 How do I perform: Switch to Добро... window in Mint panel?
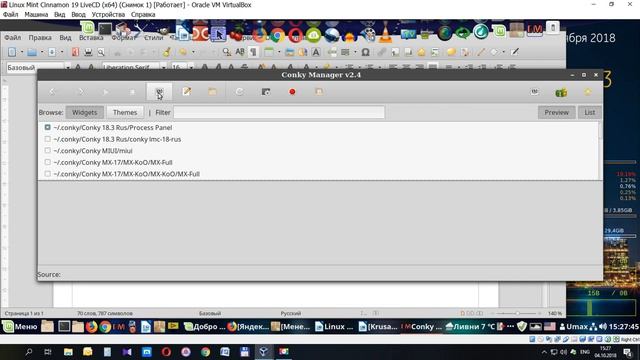click(x=204, y=327)
